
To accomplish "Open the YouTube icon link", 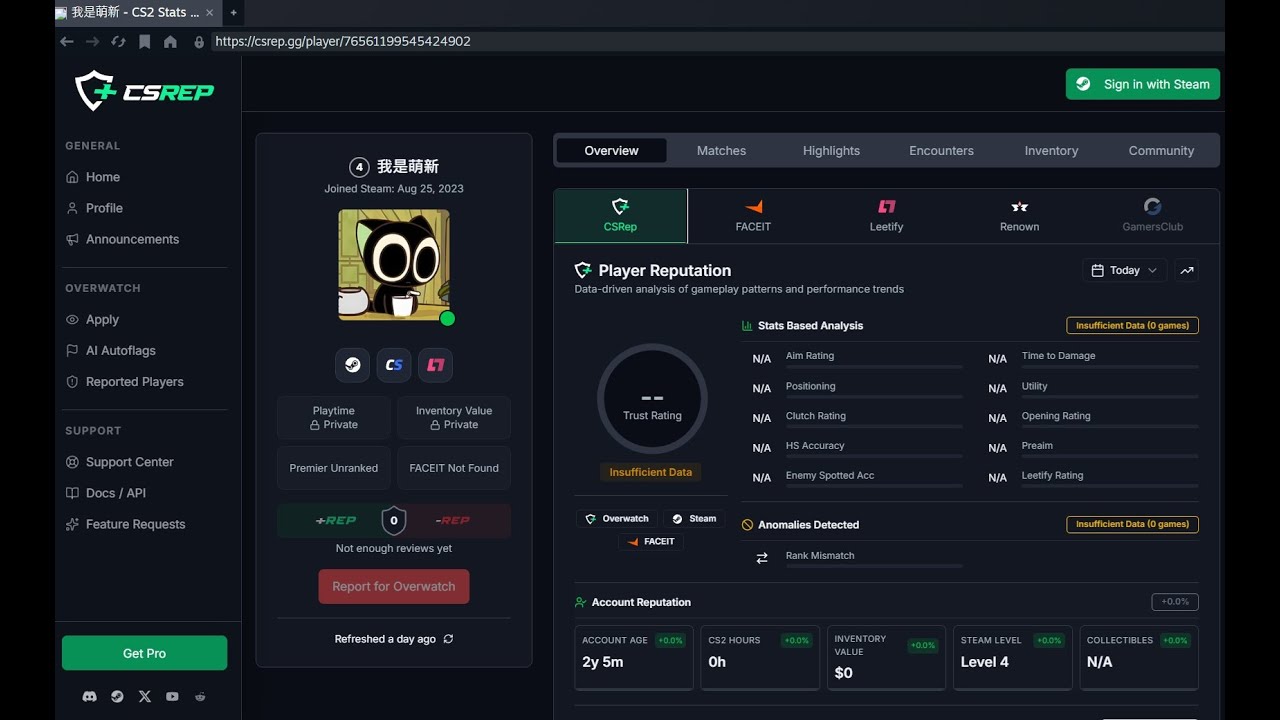I will tap(172, 696).
